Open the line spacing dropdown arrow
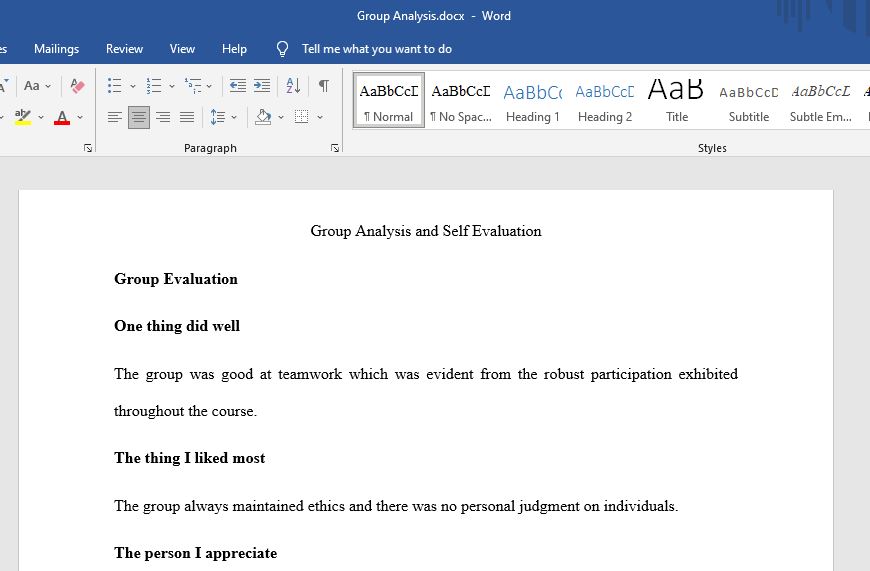Image resolution: width=870 pixels, height=571 pixels. pyautogui.click(x=234, y=117)
